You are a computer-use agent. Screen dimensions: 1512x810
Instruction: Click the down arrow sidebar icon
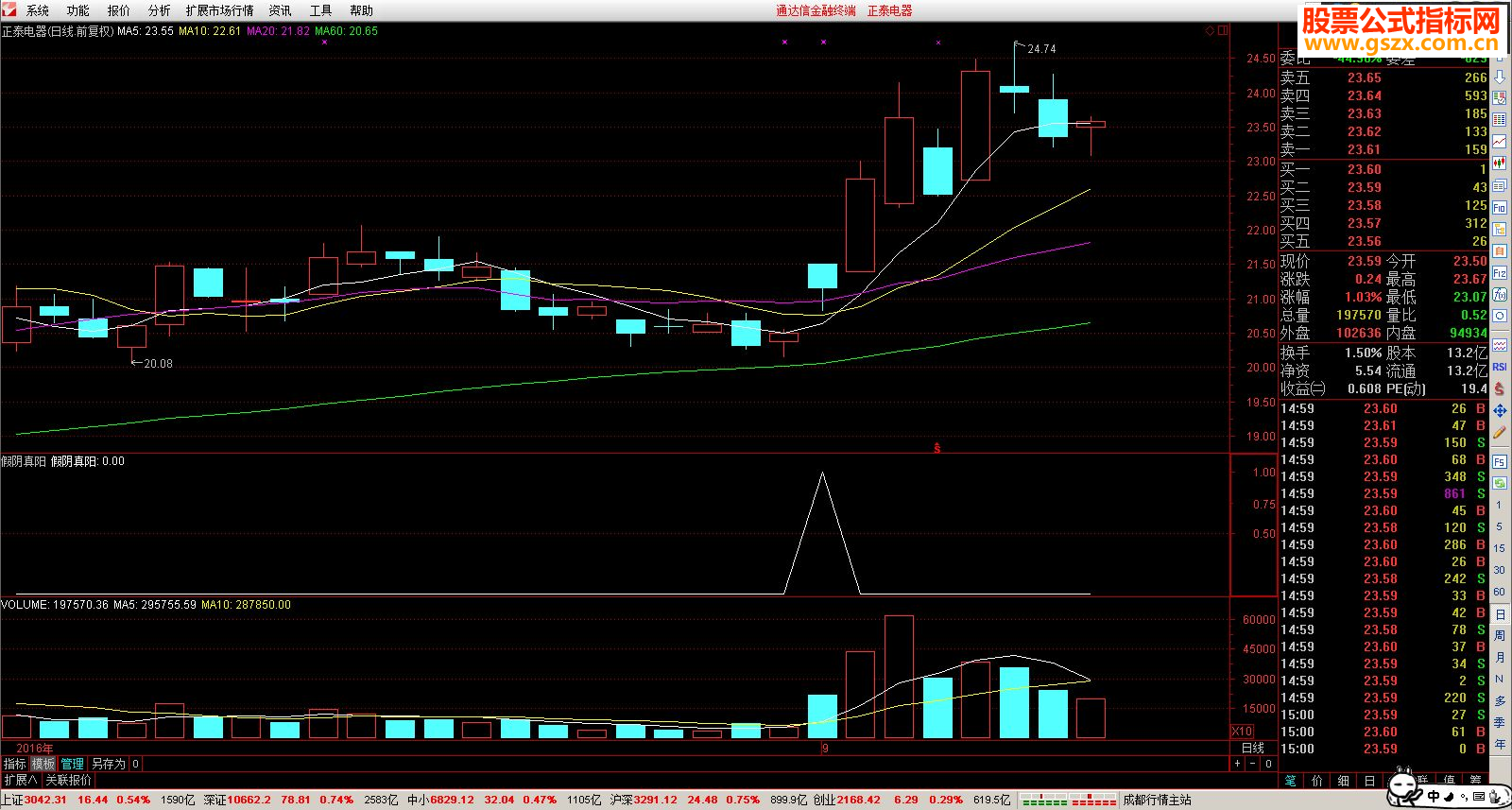[1500, 77]
